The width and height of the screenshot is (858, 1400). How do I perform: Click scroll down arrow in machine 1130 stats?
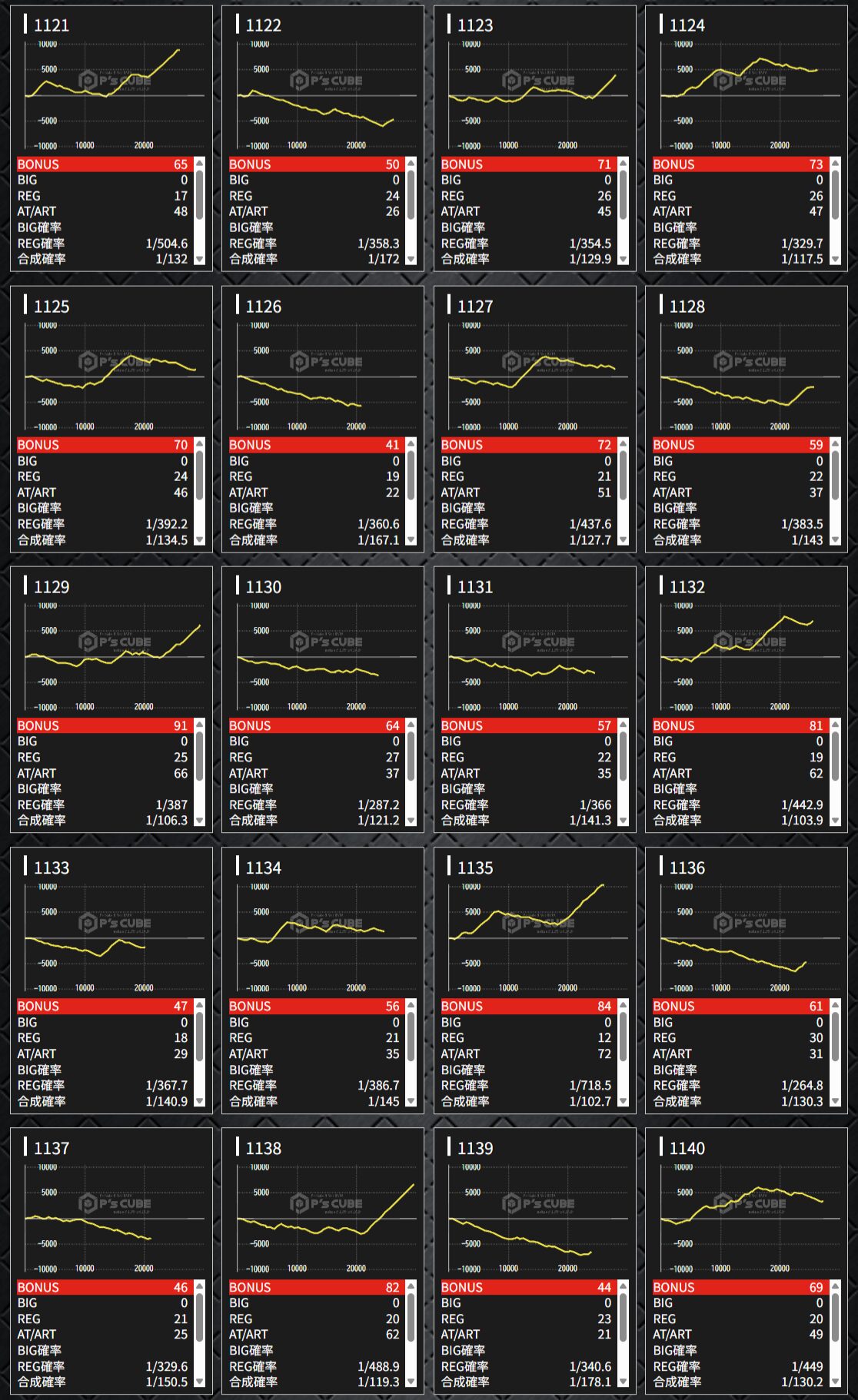[411, 821]
